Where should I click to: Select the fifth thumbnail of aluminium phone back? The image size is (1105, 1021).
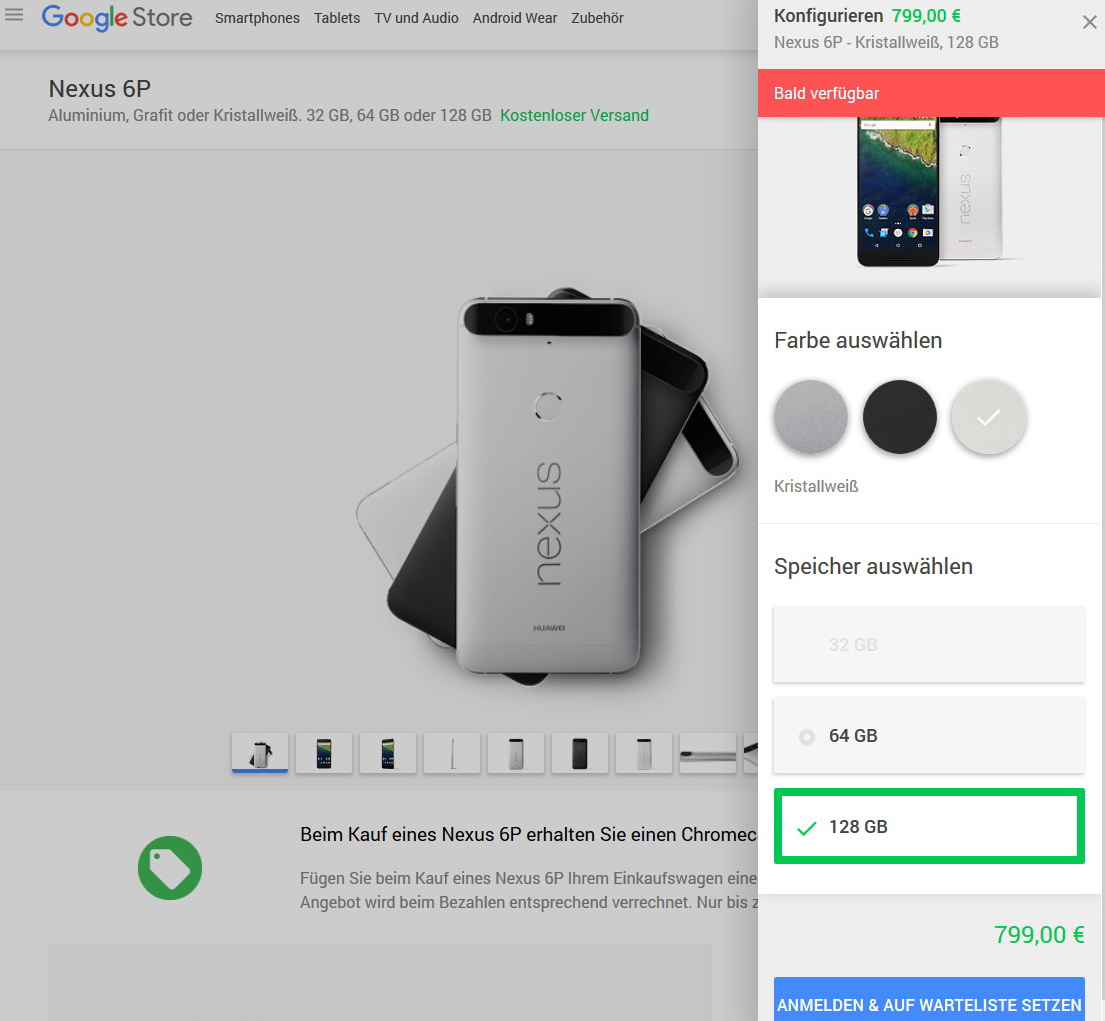[516, 753]
